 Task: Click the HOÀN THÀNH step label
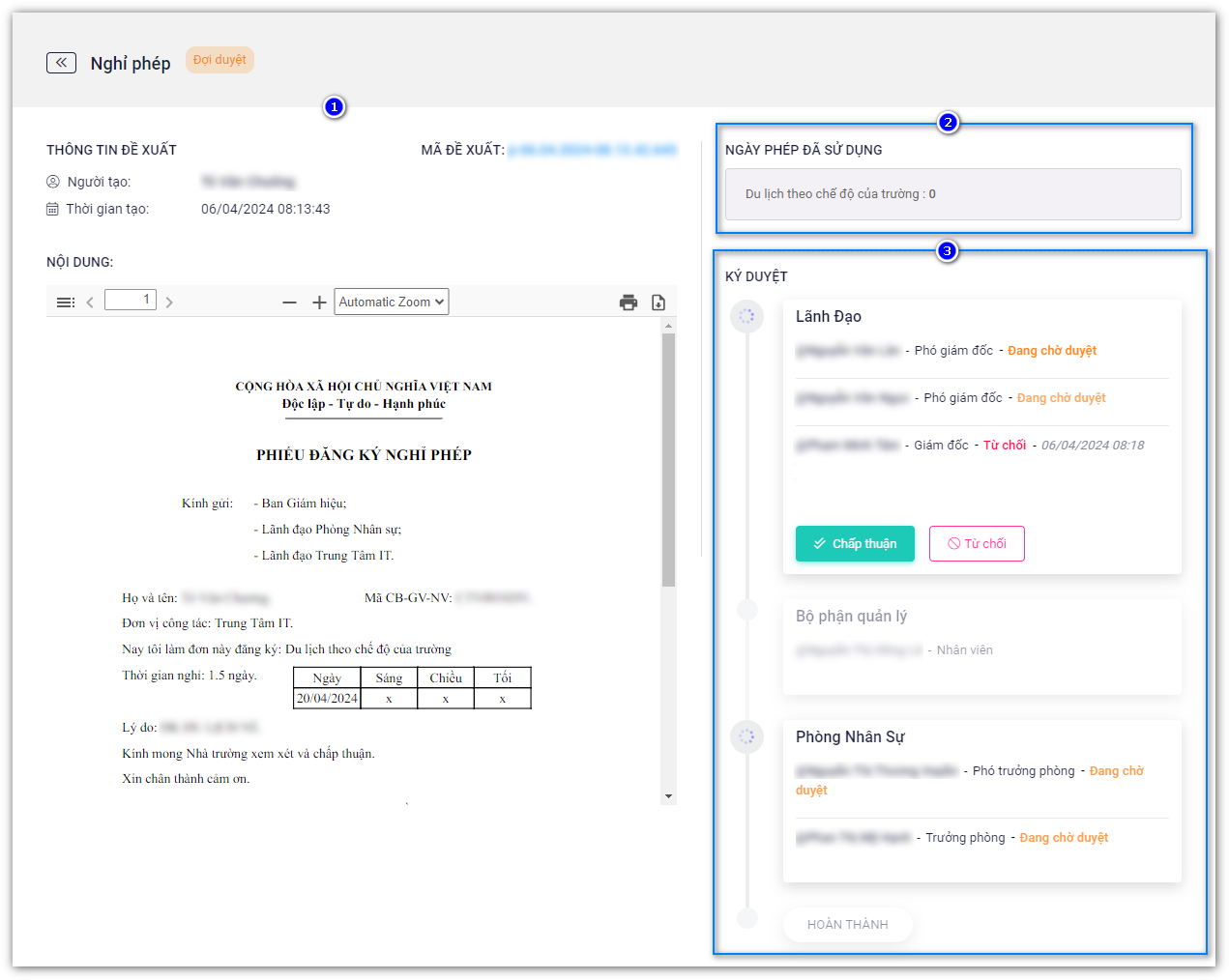[x=847, y=925]
